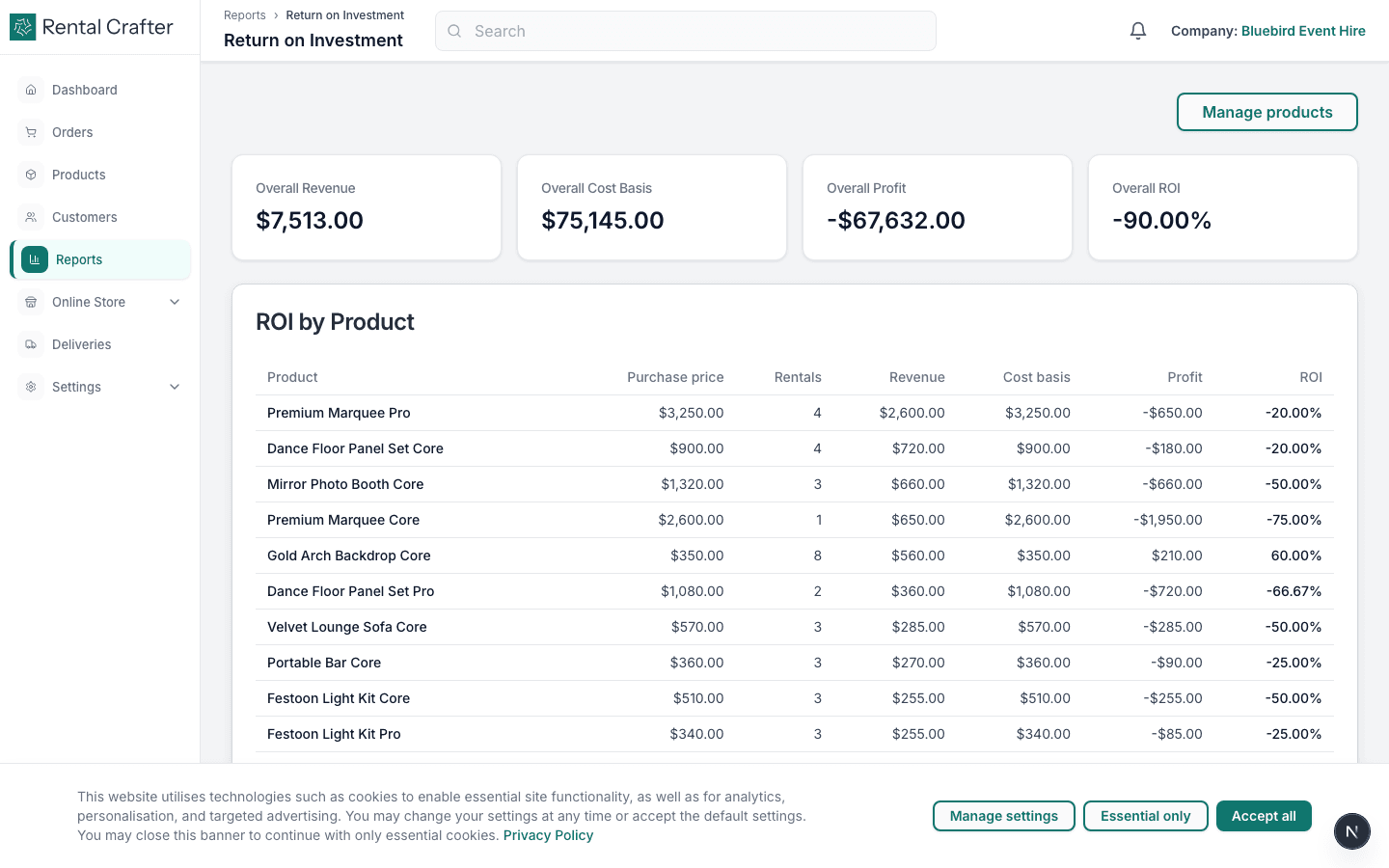Screen dimensions: 1389x868
Task: Click the Reports breadcrumb link
Action: coord(245,15)
